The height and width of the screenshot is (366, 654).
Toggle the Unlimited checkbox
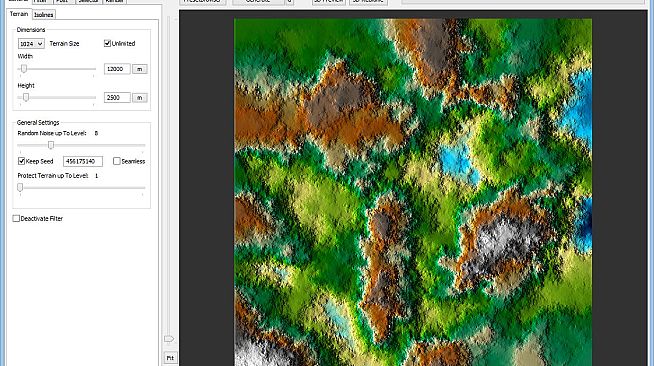107,43
